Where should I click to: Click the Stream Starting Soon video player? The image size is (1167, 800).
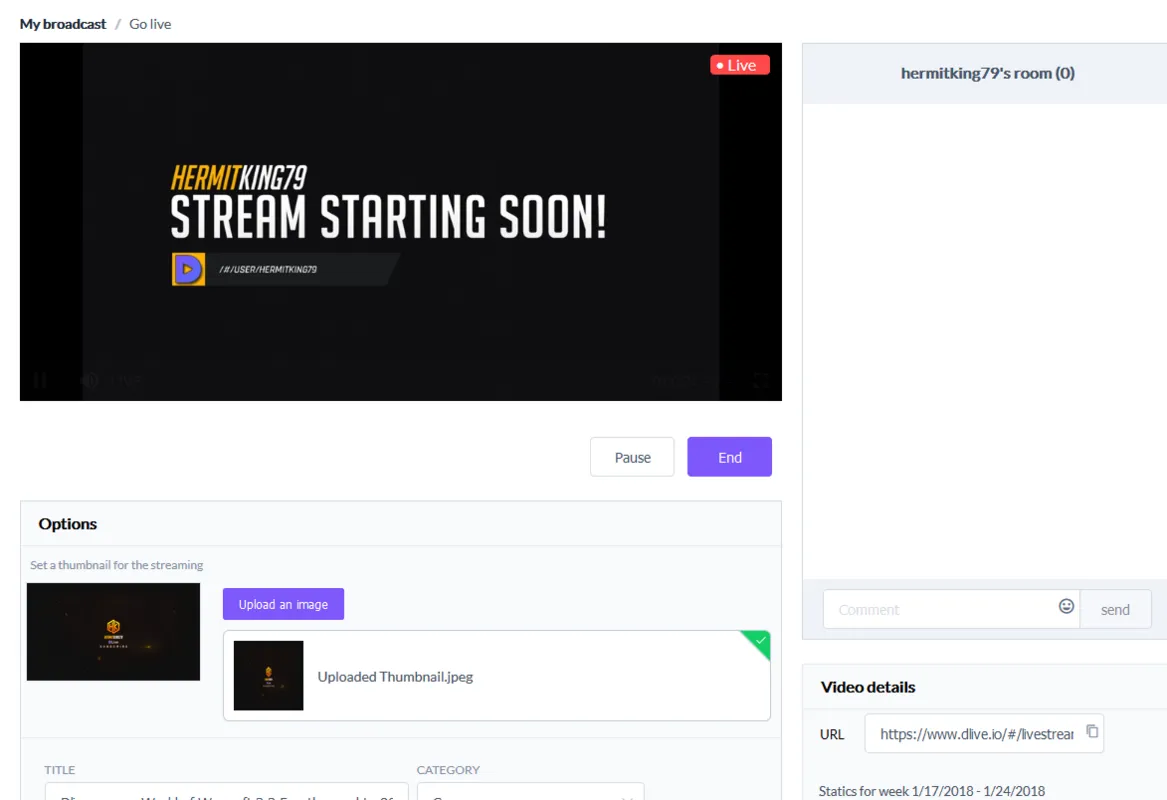tap(400, 222)
